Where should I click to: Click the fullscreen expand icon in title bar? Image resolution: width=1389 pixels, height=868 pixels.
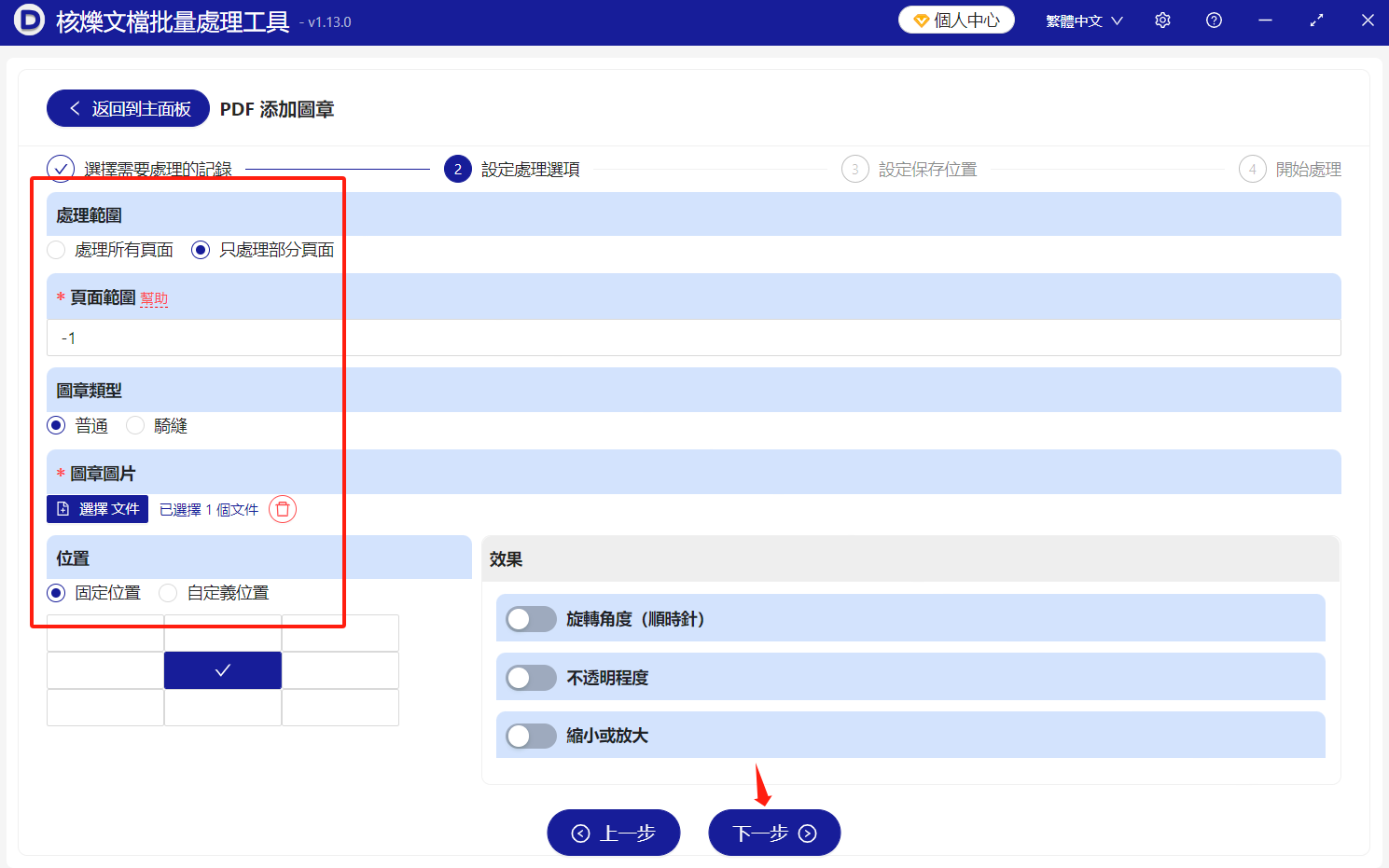(x=1316, y=20)
